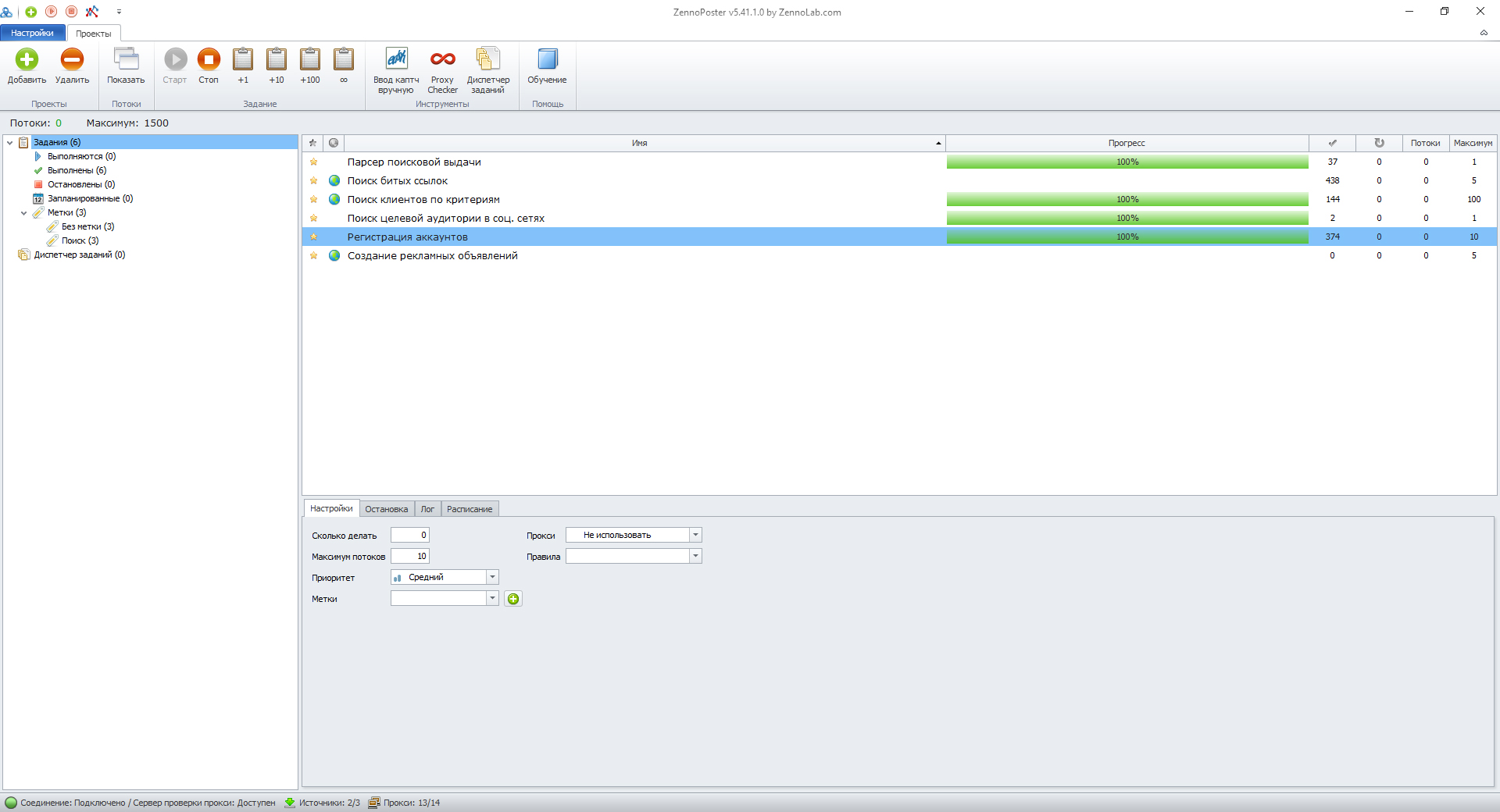Click the Training help book icon

(547, 60)
